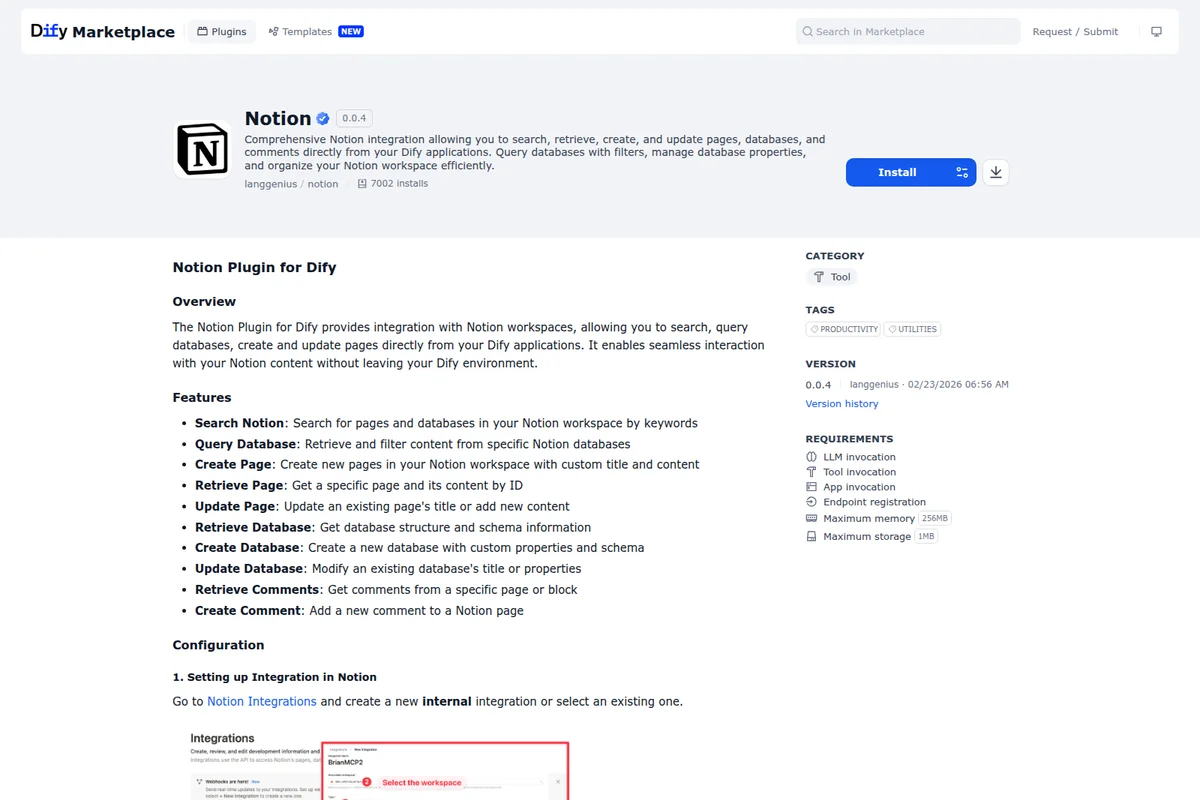This screenshot has height=800, width=1200.
Task: Open Version history
Action: coord(842,403)
